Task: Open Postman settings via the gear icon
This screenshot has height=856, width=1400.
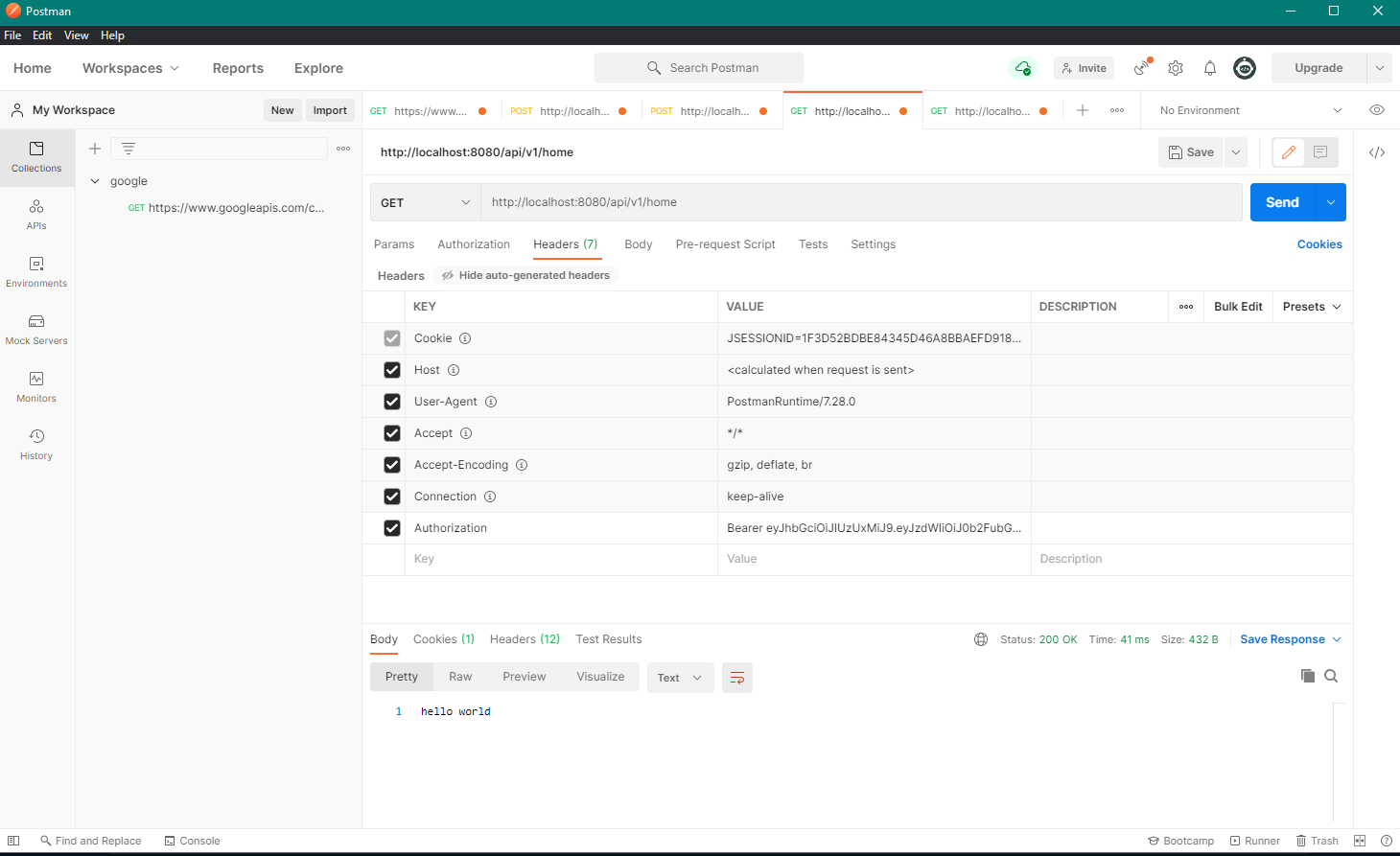Action: pyautogui.click(x=1176, y=68)
